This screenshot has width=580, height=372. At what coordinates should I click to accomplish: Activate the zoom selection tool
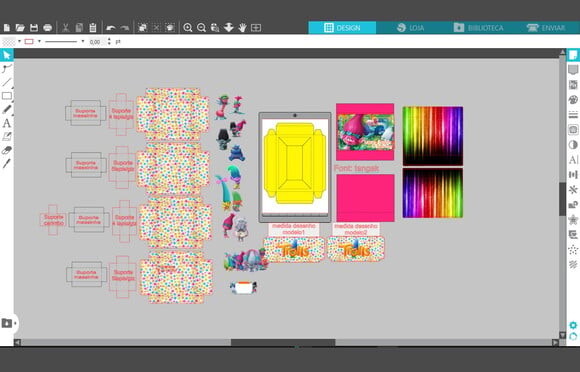pos(215,28)
